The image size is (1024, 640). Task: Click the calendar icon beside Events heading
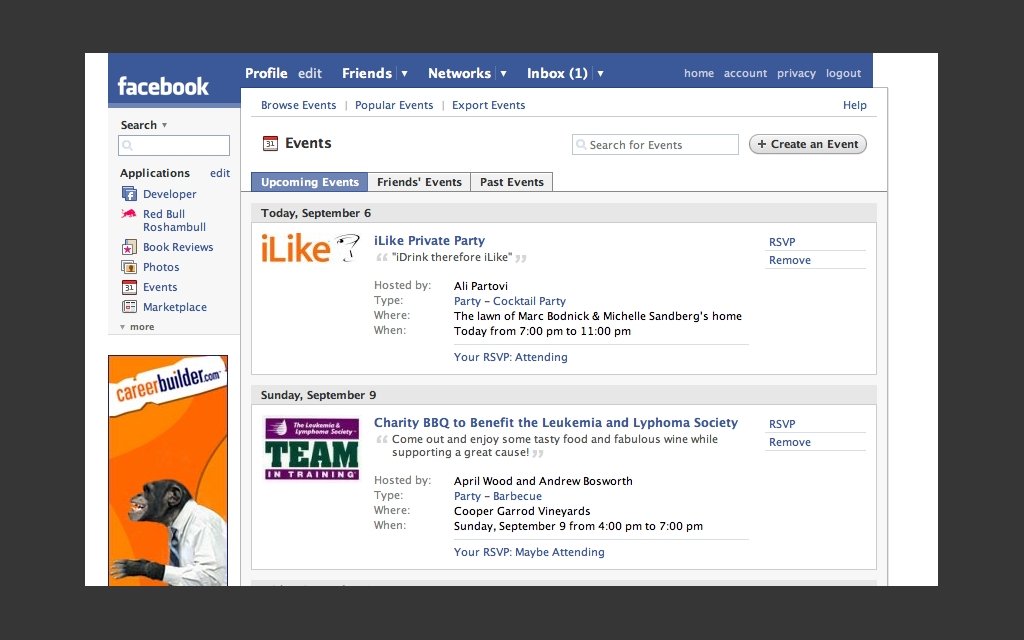pyautogui.click(x=270, y=143)
